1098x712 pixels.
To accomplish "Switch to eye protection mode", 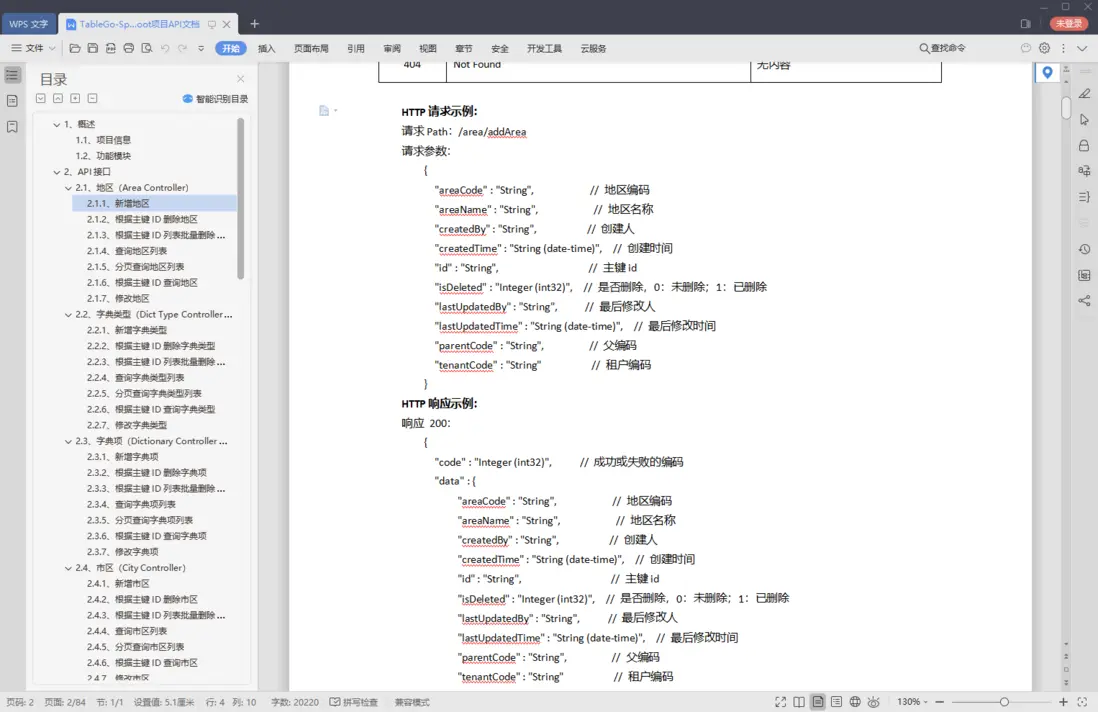I will tap(873, 702).
